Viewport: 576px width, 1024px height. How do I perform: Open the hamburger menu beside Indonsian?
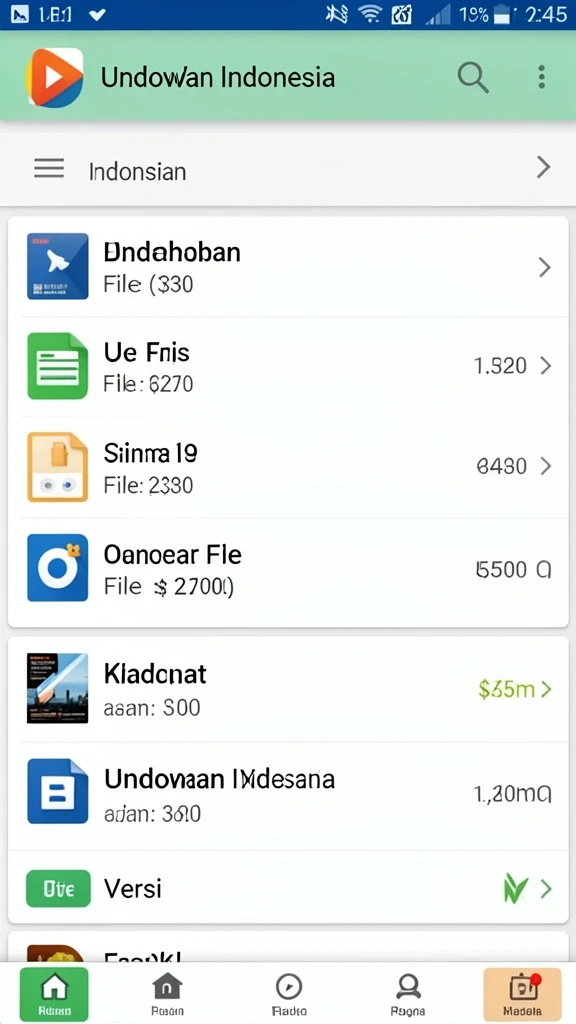pyautogui.click(x=49, y=169)
